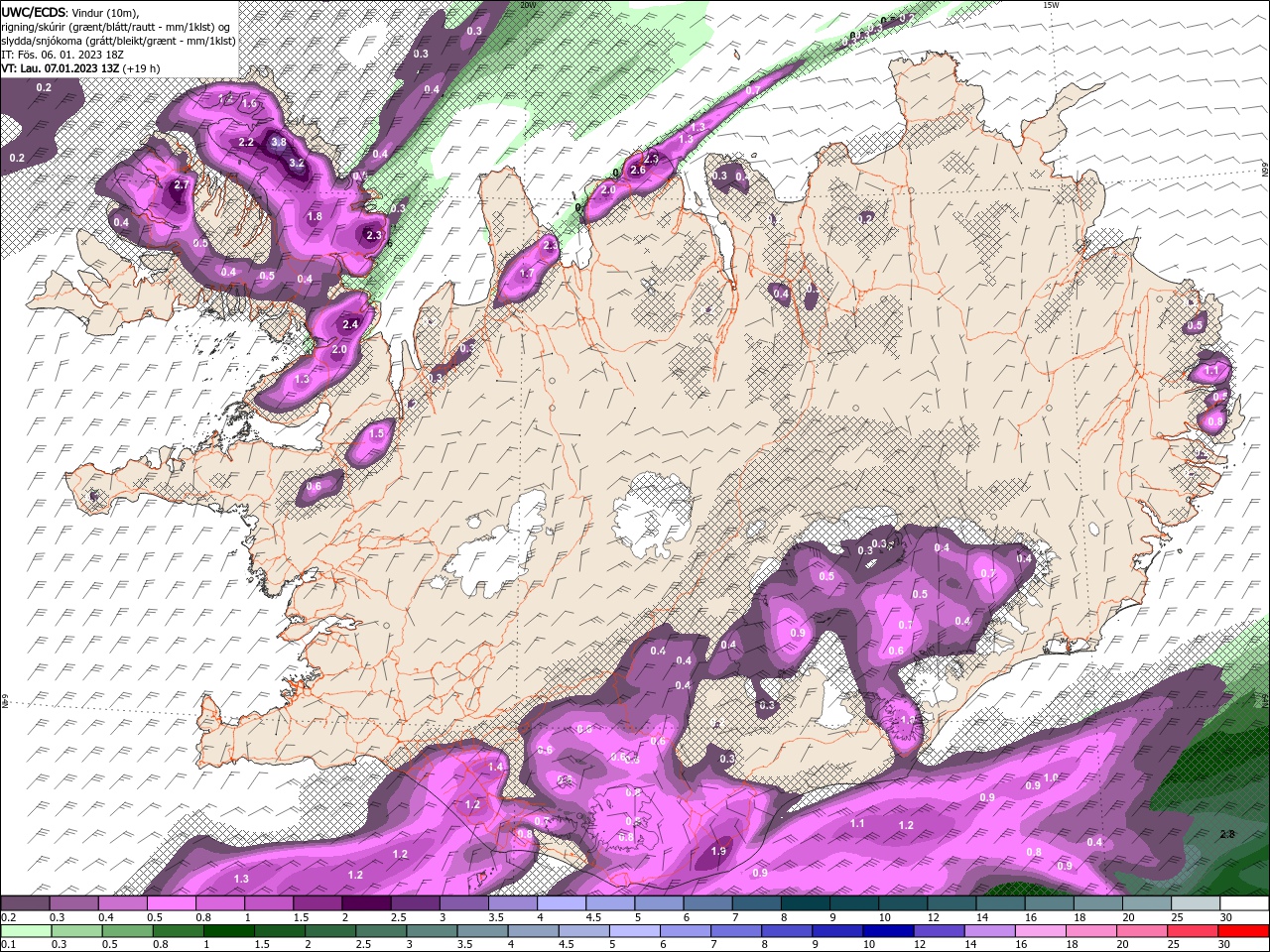1270x952 pixels.
Task: Click the pink lower swatch labeled 16
Action: (1039, 931)
